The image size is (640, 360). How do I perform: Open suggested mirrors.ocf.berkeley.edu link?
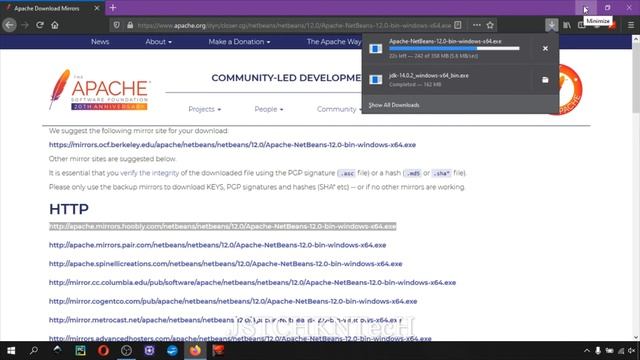point(232,145)
